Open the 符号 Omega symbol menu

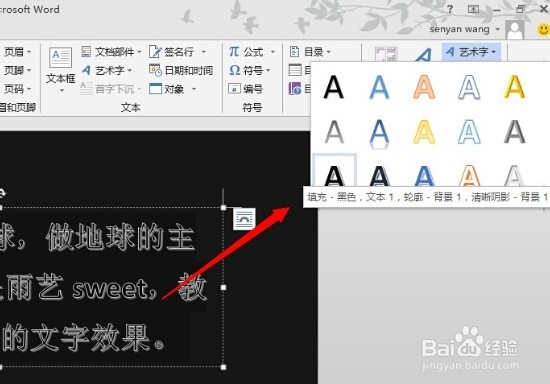(250, 70)
